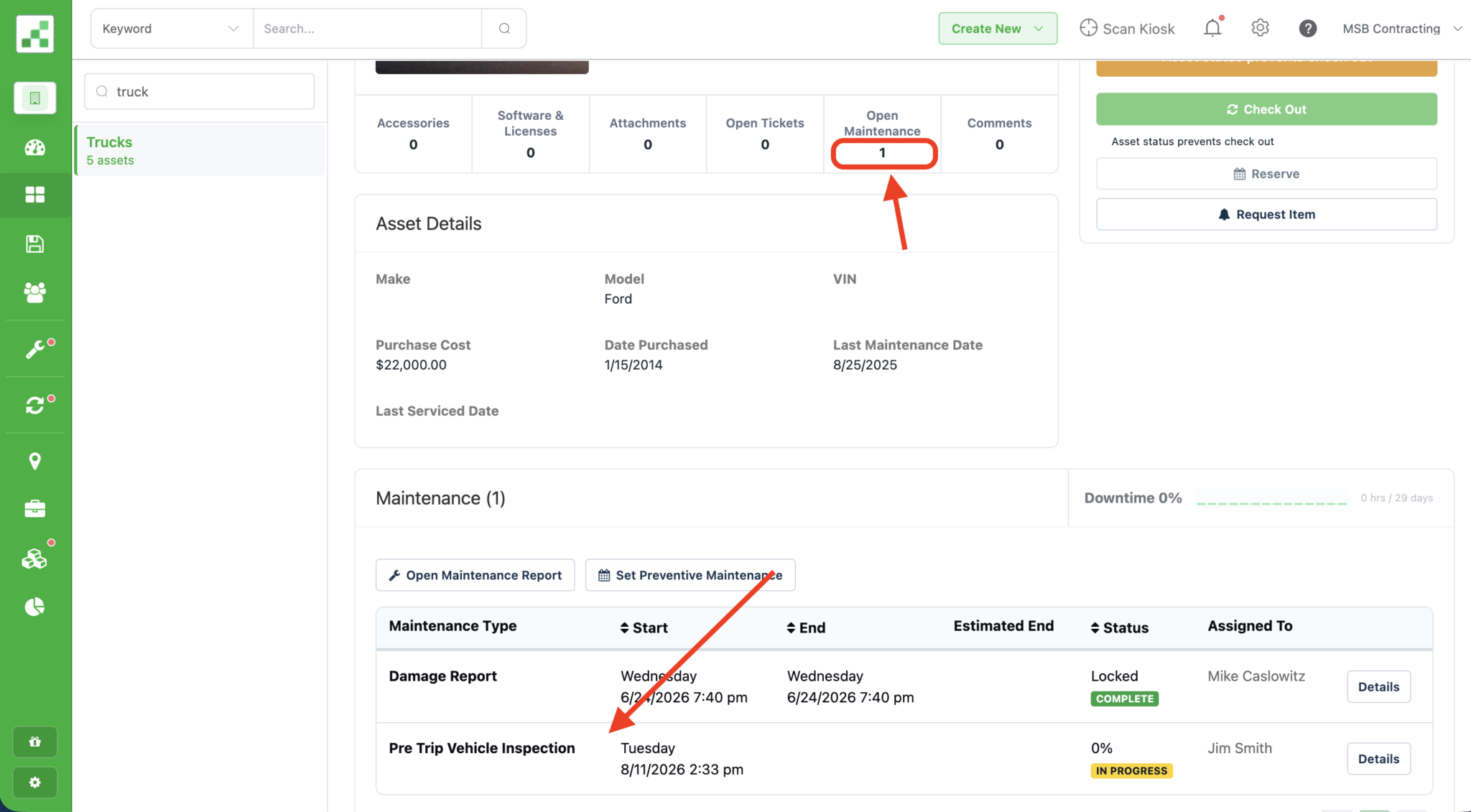Open the Open Maintenance tab
This screenshot has height=812, width=1471.
pyautogui.click(x=882, y=134)
